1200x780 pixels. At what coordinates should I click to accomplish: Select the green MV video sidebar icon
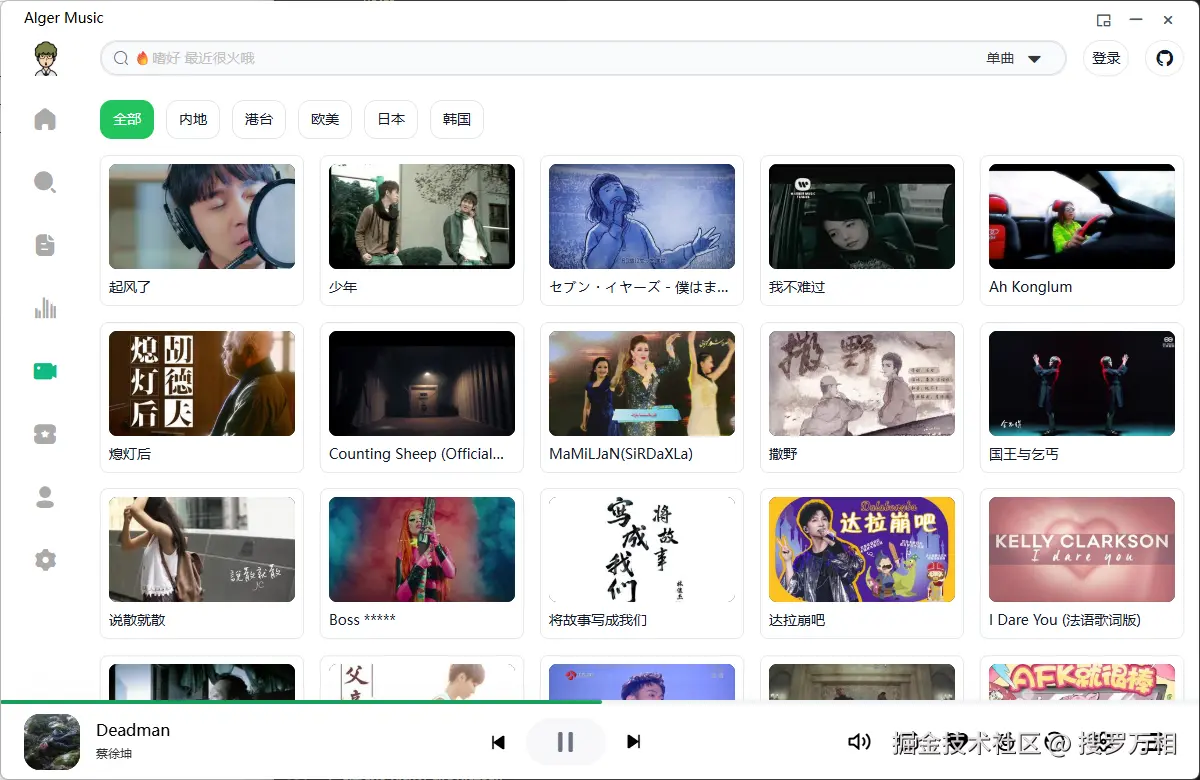[x=45, y=371]
